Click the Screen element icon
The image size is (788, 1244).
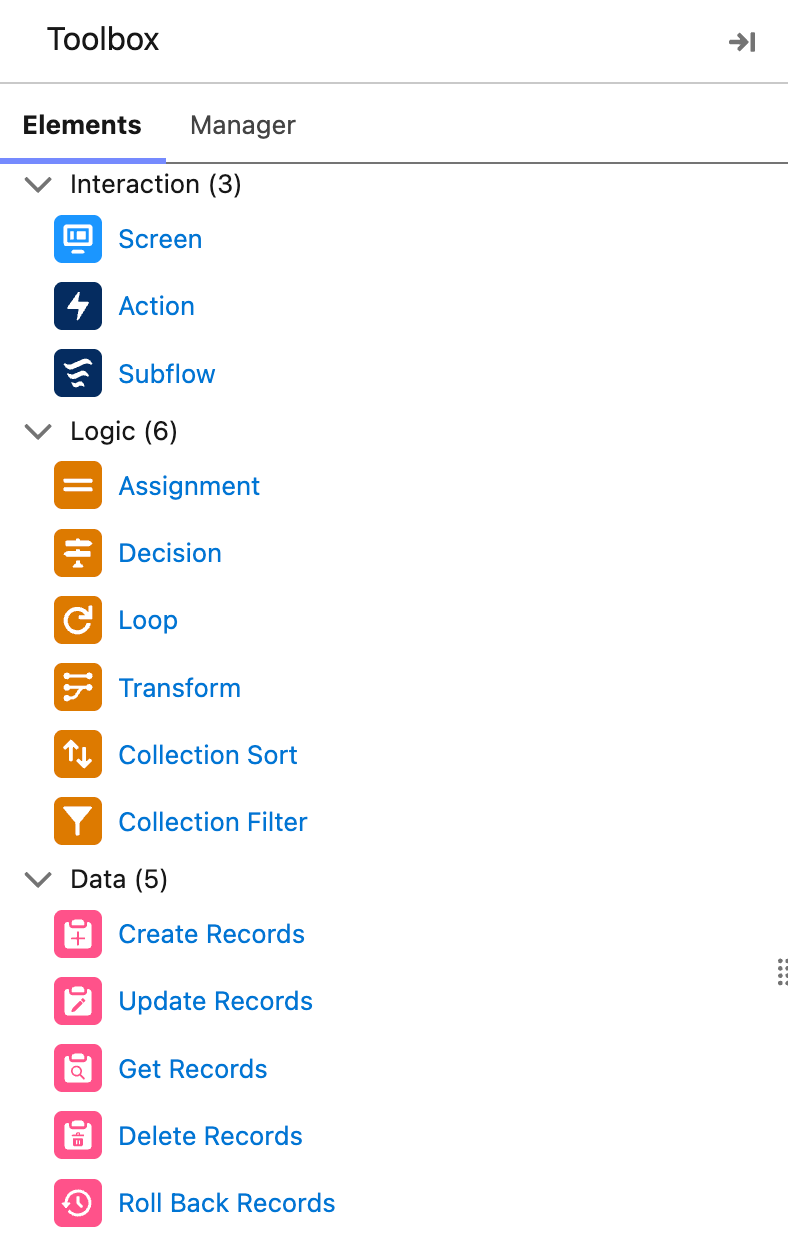coord(78,239)
